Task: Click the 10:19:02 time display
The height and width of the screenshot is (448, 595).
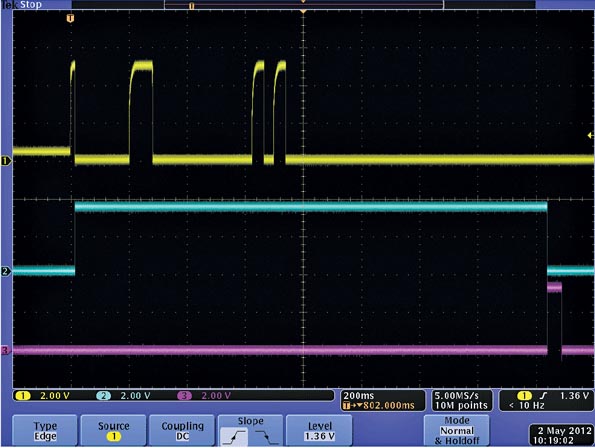Action: point(553,440)
